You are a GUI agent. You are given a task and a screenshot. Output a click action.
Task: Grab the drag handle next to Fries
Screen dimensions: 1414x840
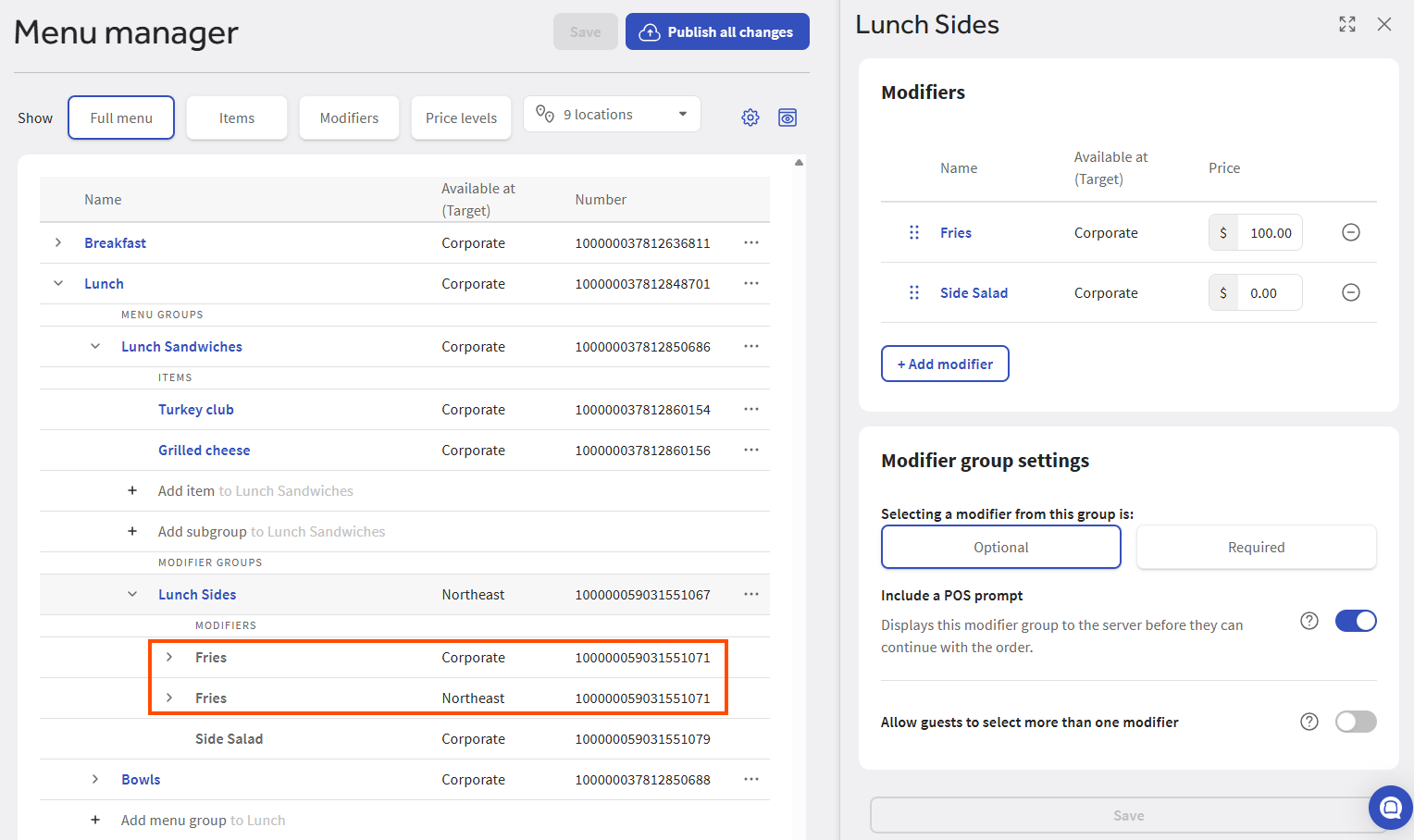914,232
